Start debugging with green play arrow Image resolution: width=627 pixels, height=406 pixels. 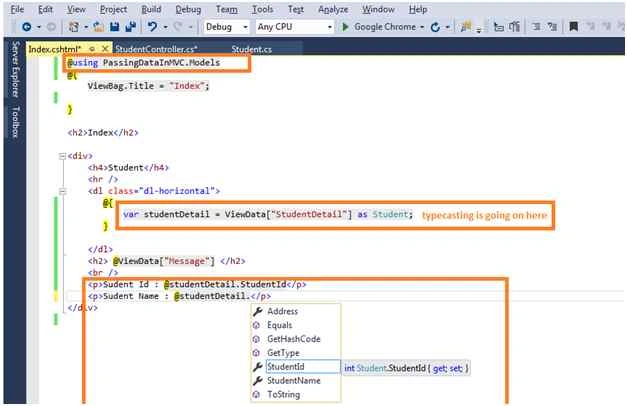click(345, 27)
